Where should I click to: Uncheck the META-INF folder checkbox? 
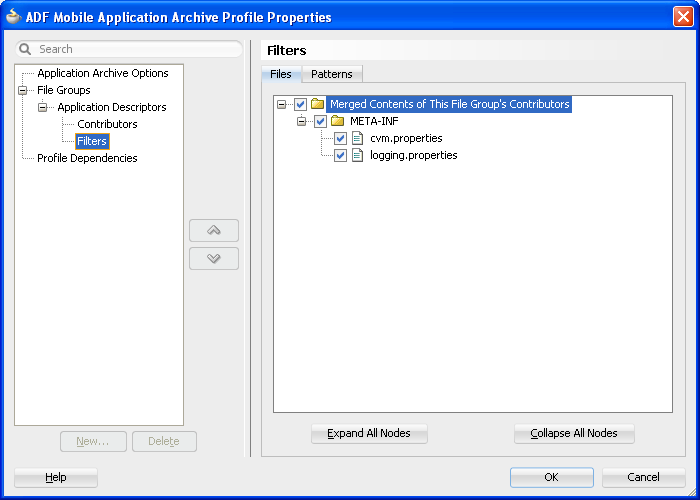click(x=320, y=121)
